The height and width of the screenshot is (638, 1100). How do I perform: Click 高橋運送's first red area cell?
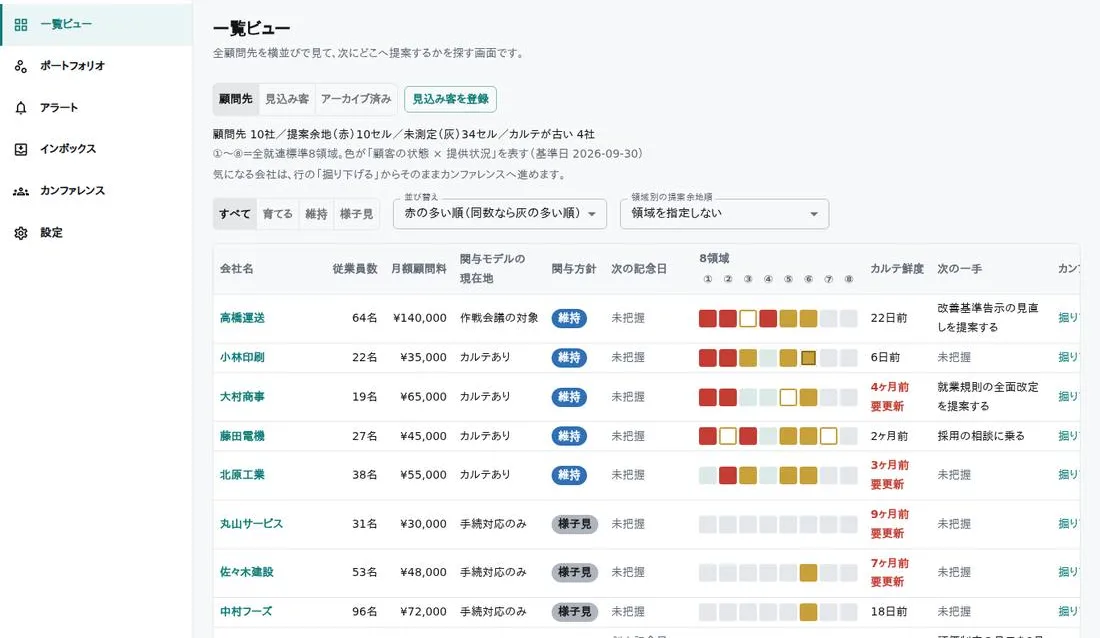click(708, 318)
